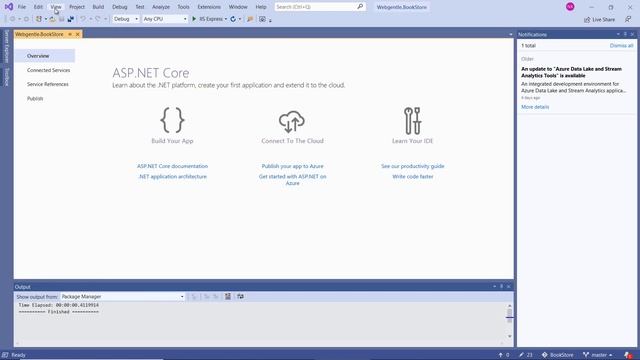
Task: Click the toolbar icon left of overflow arrow
Action: coord(262,19)
